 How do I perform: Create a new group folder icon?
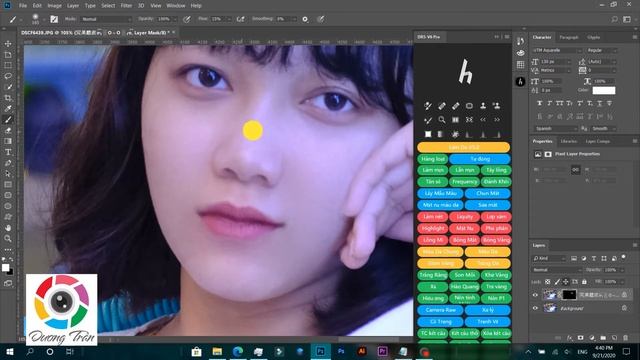[603, 338]
